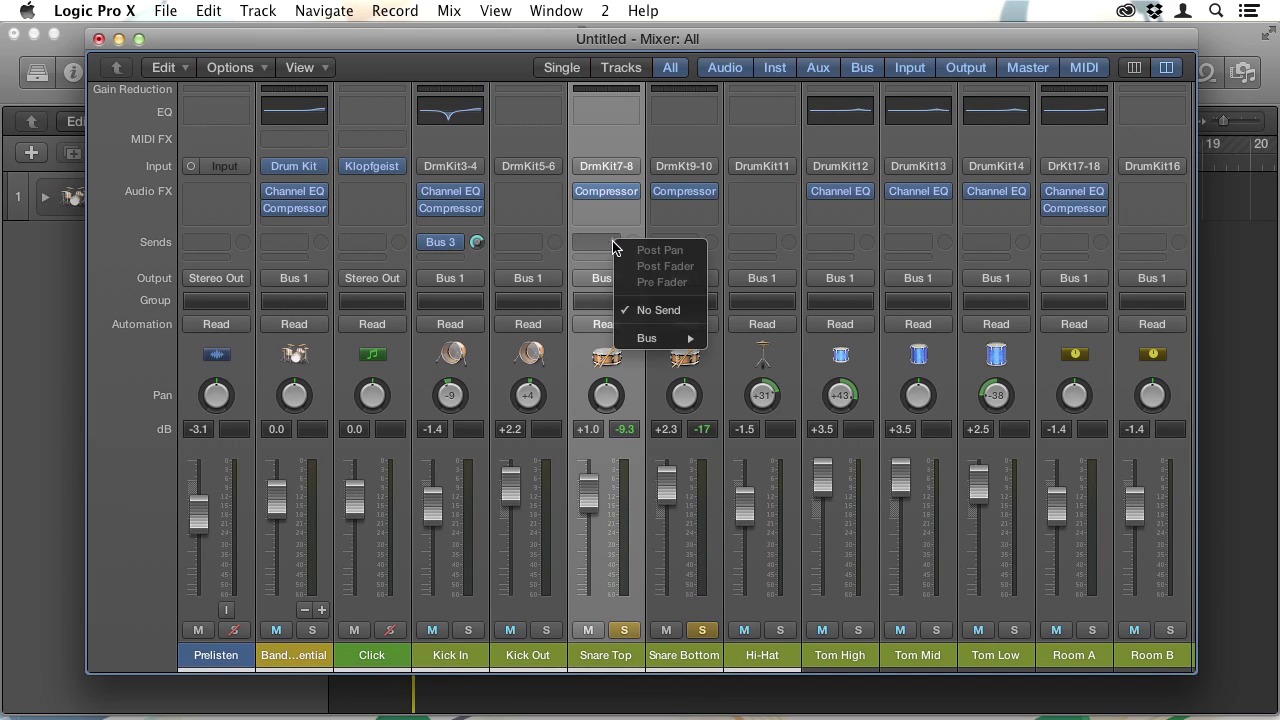Click the Room A track yellow icon

tap(1075, 354)
